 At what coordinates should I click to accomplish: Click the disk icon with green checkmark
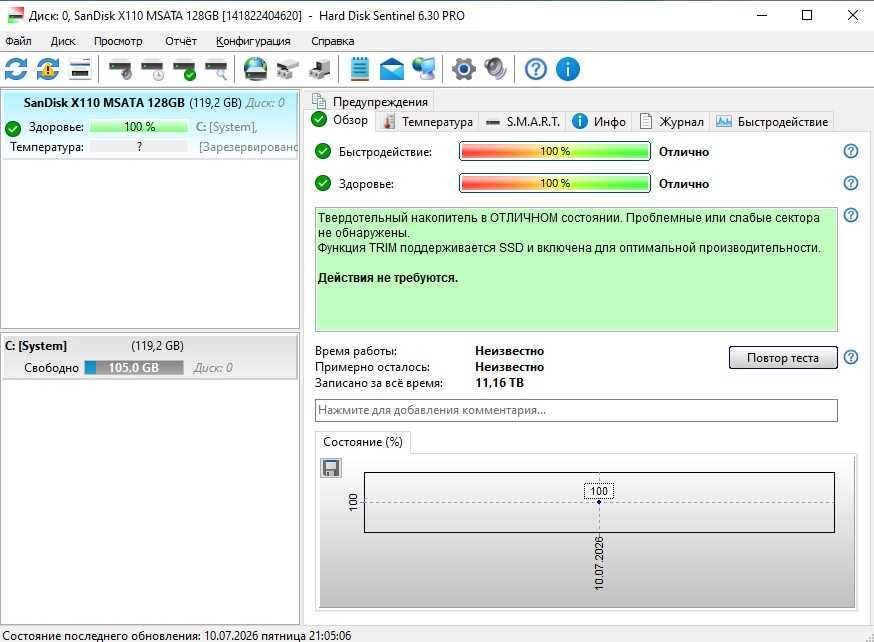pos(184,70)
